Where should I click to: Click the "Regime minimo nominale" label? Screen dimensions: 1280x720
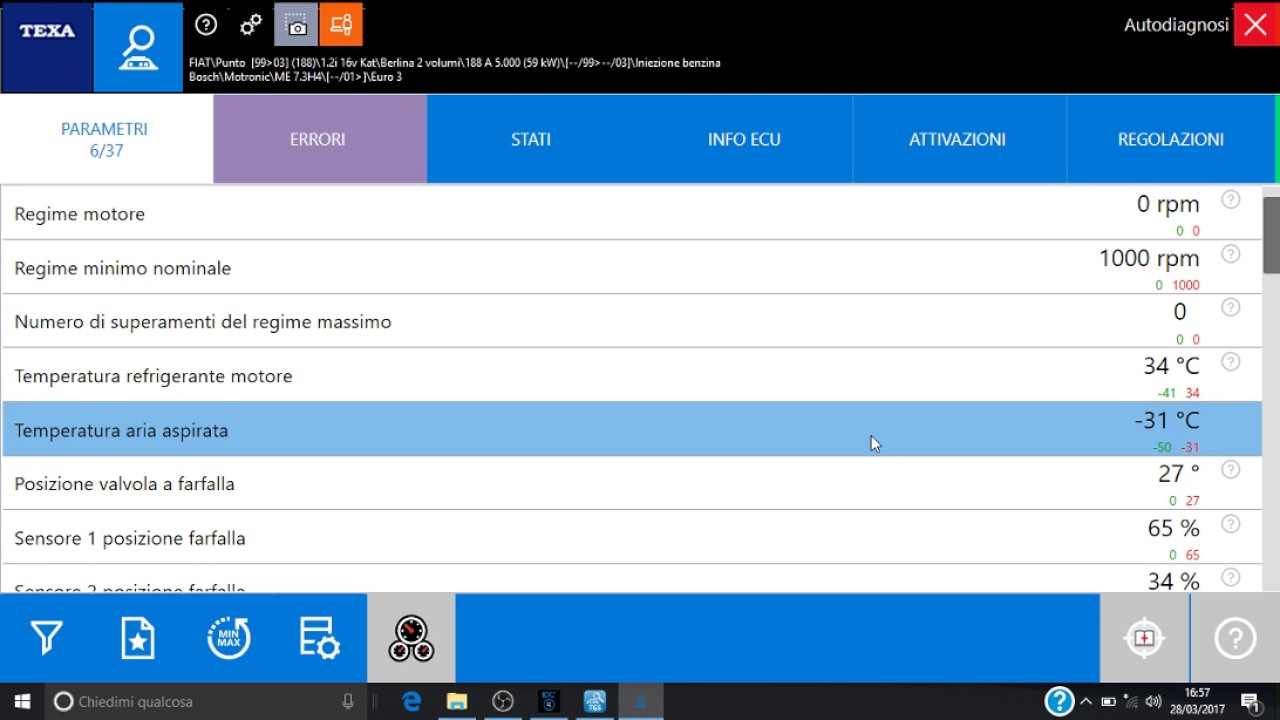pos(123,268)
